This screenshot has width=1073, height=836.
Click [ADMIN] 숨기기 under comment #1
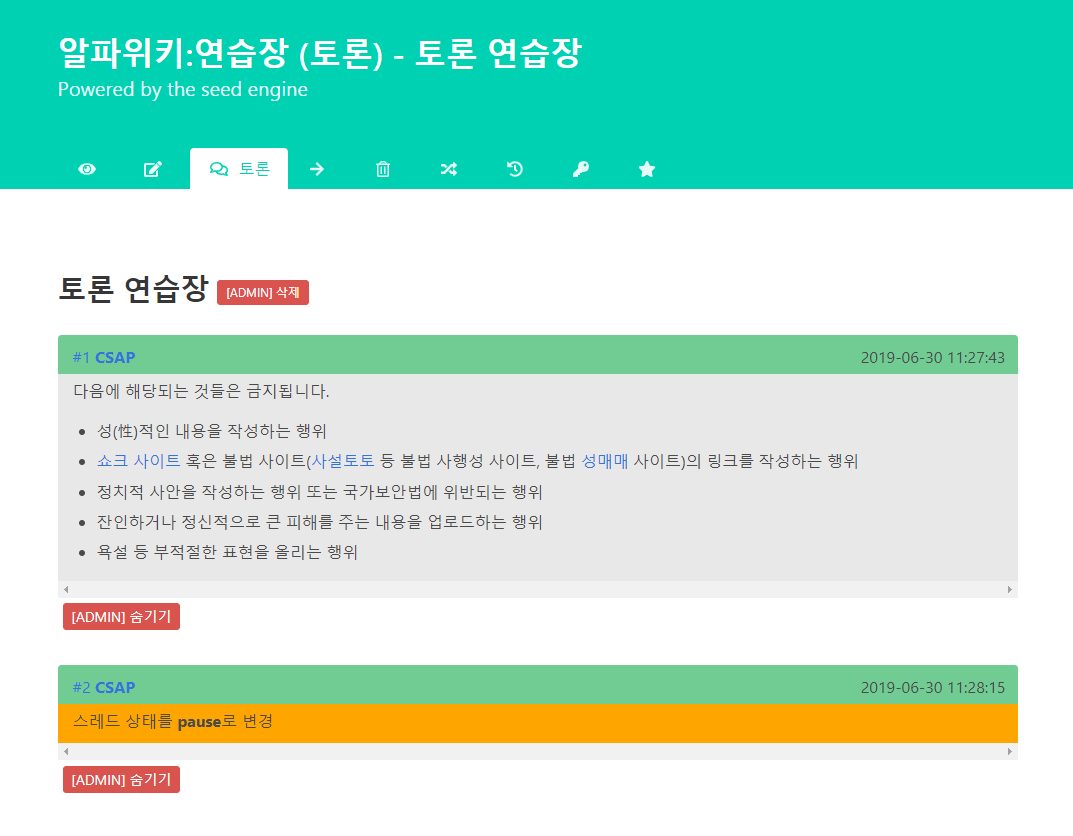click(x=121, y=616)
